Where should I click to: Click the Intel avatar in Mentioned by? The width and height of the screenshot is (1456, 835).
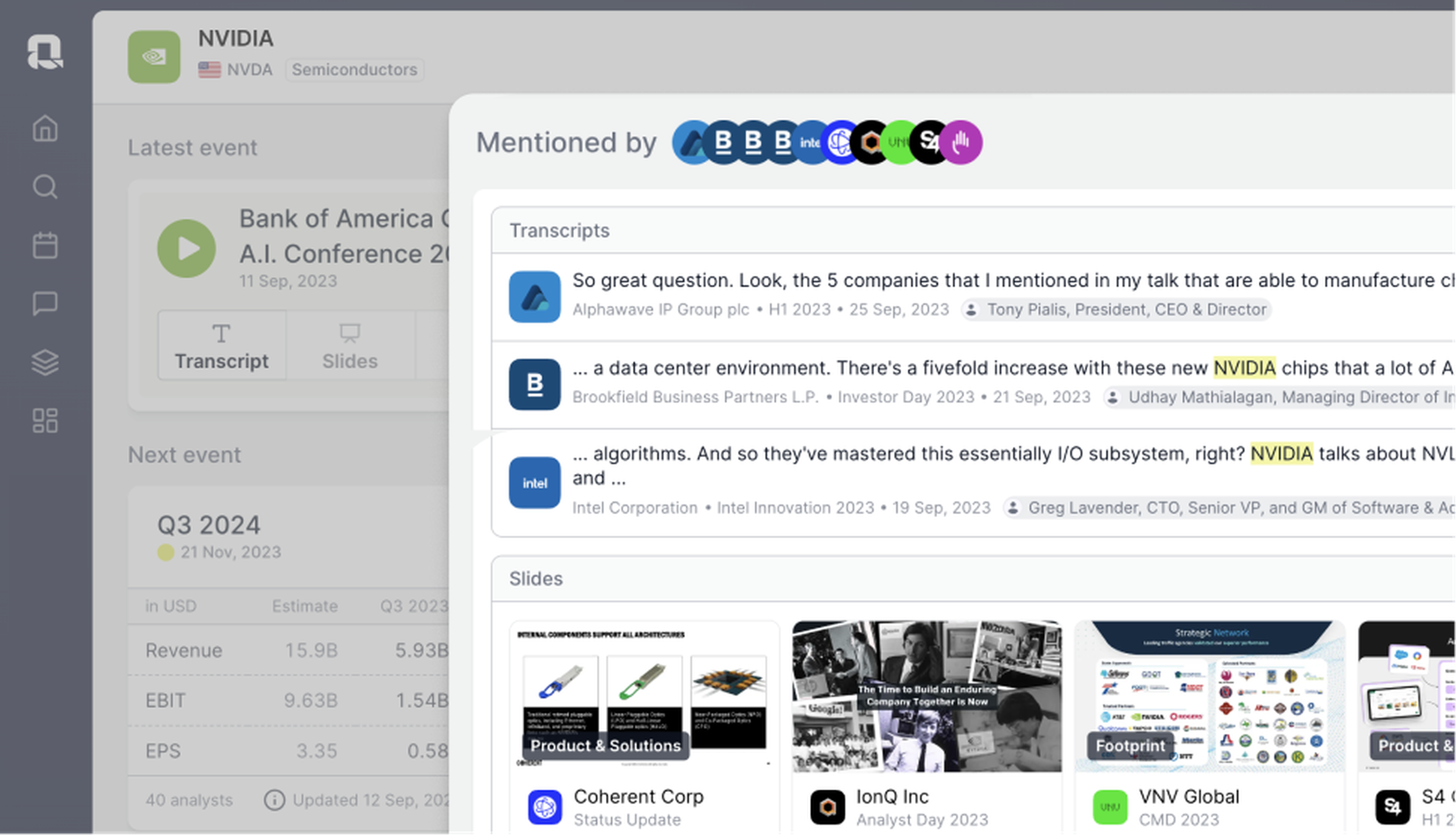click(x=810, y=142)
